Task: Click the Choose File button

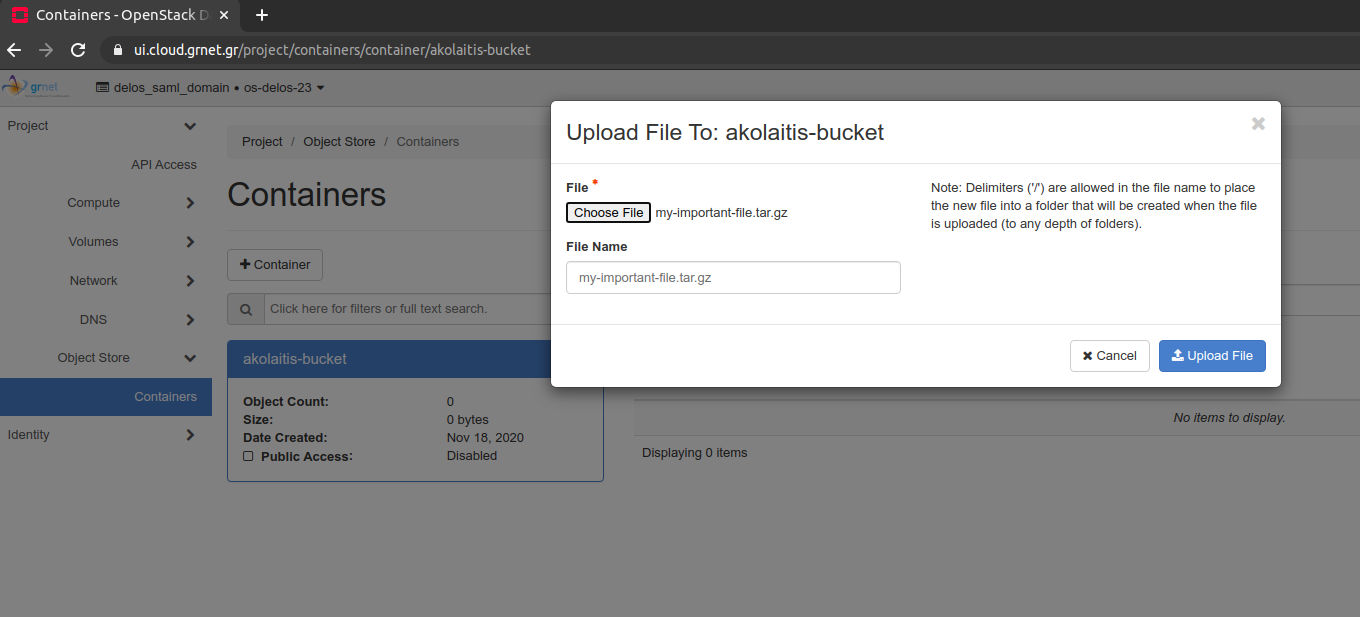Action: pos(608,213)
